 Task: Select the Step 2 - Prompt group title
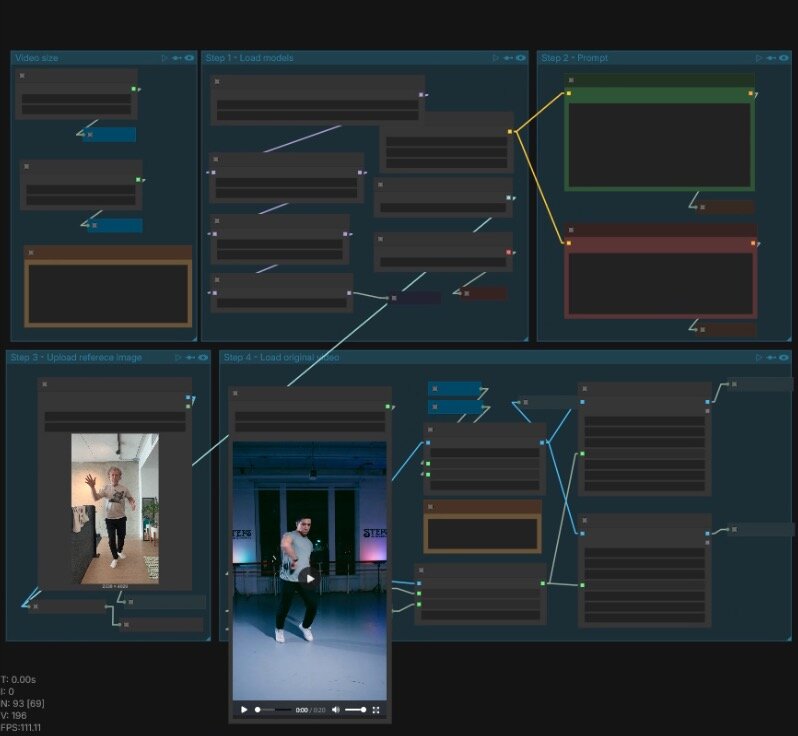[575, 58]
